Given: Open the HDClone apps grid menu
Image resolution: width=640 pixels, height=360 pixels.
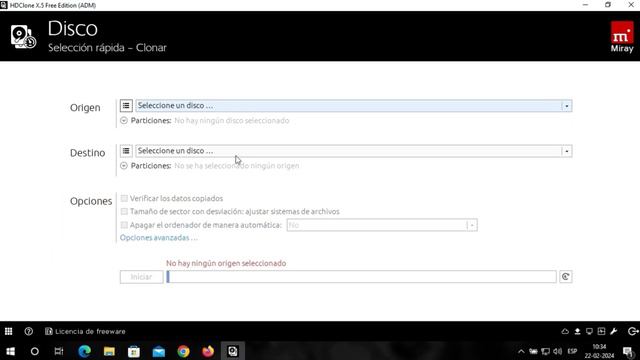Looking at the screenshot, I should click(9, 331).
